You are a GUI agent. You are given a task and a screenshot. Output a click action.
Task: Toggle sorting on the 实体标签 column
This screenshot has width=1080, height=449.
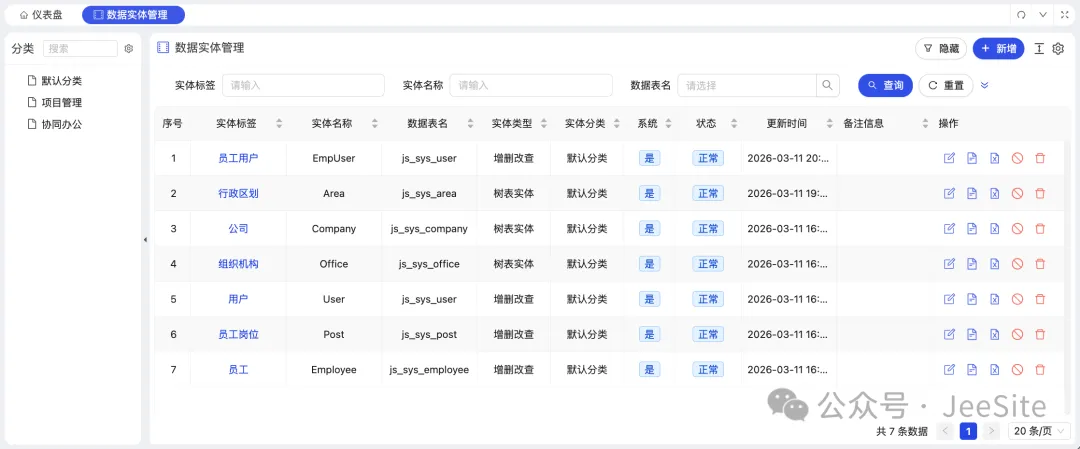pos(279,124)
